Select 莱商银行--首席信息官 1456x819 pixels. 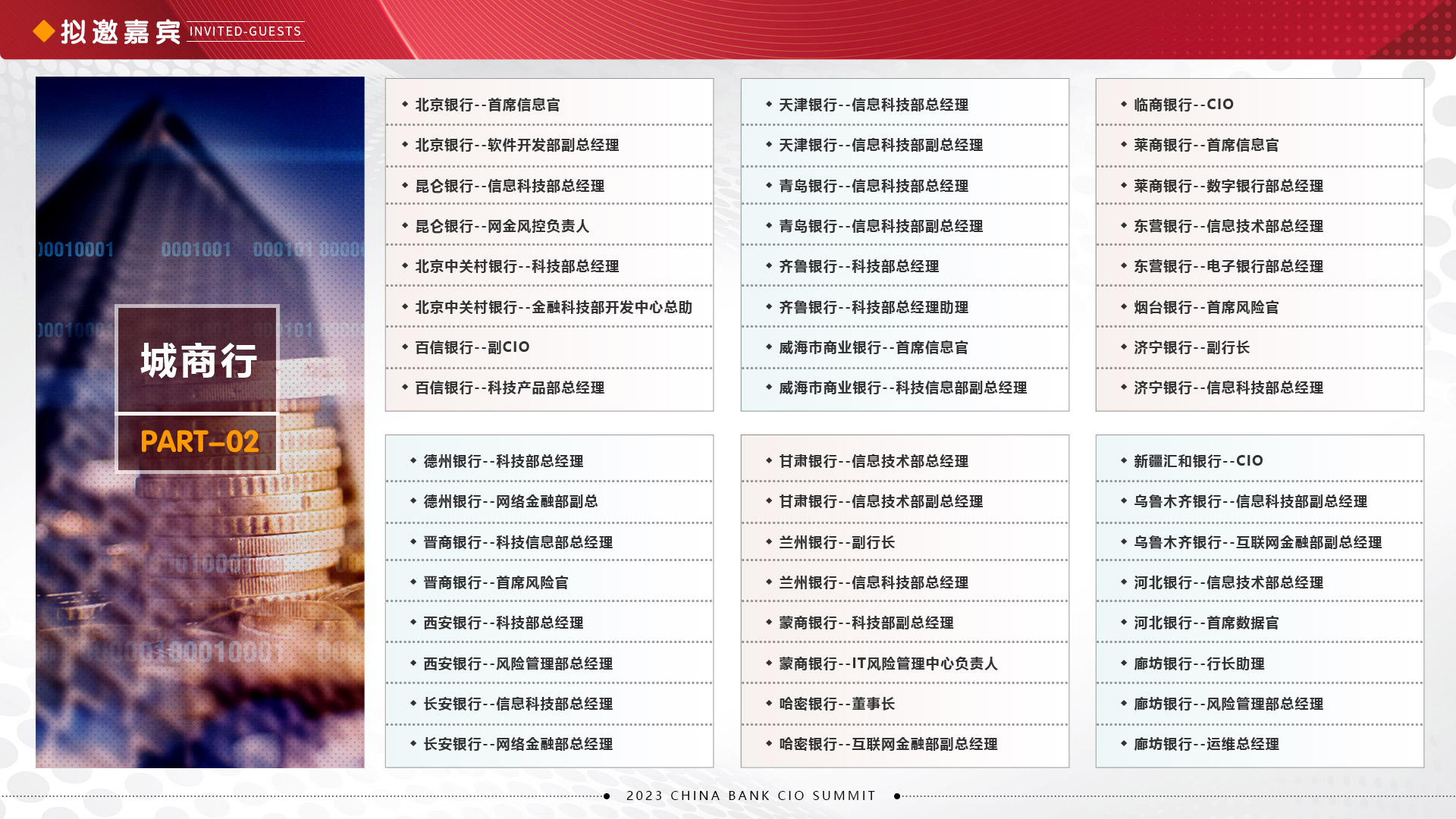coord(1207,145)
